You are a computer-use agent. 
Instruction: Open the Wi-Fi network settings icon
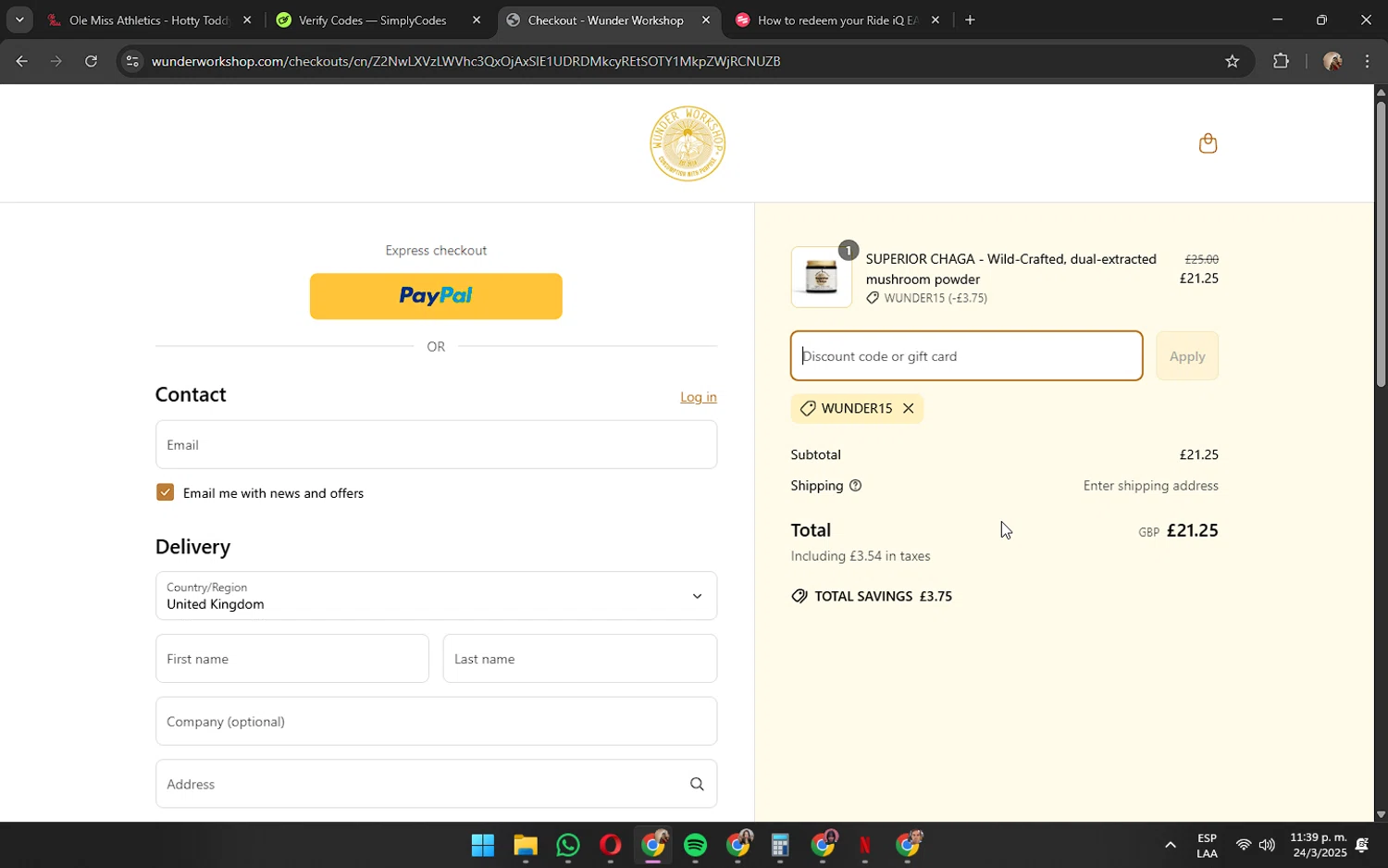1244,845
